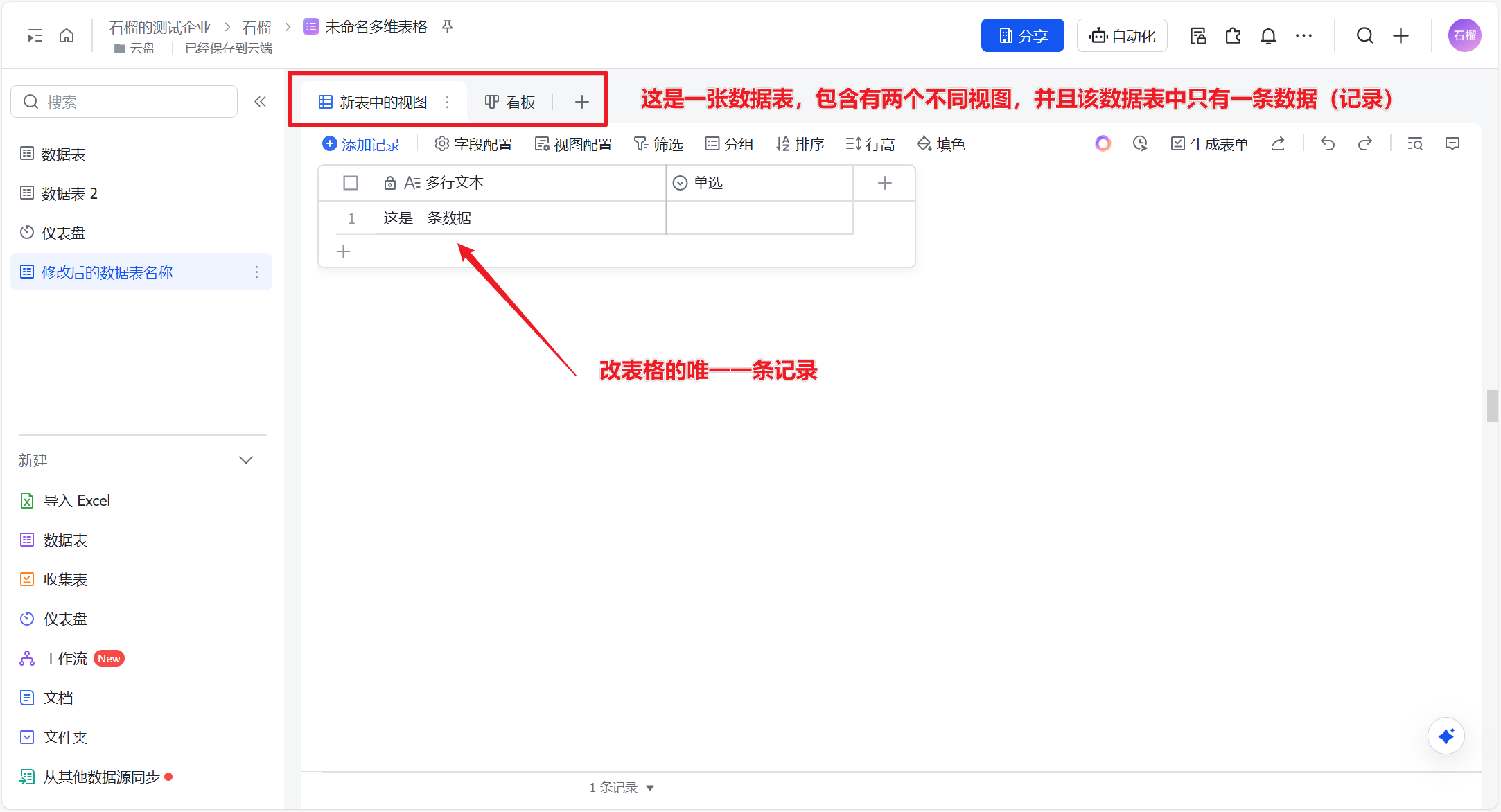1501x812 pixels.
Task: Open the comments panel icon
Action: tap(1452, 143)
